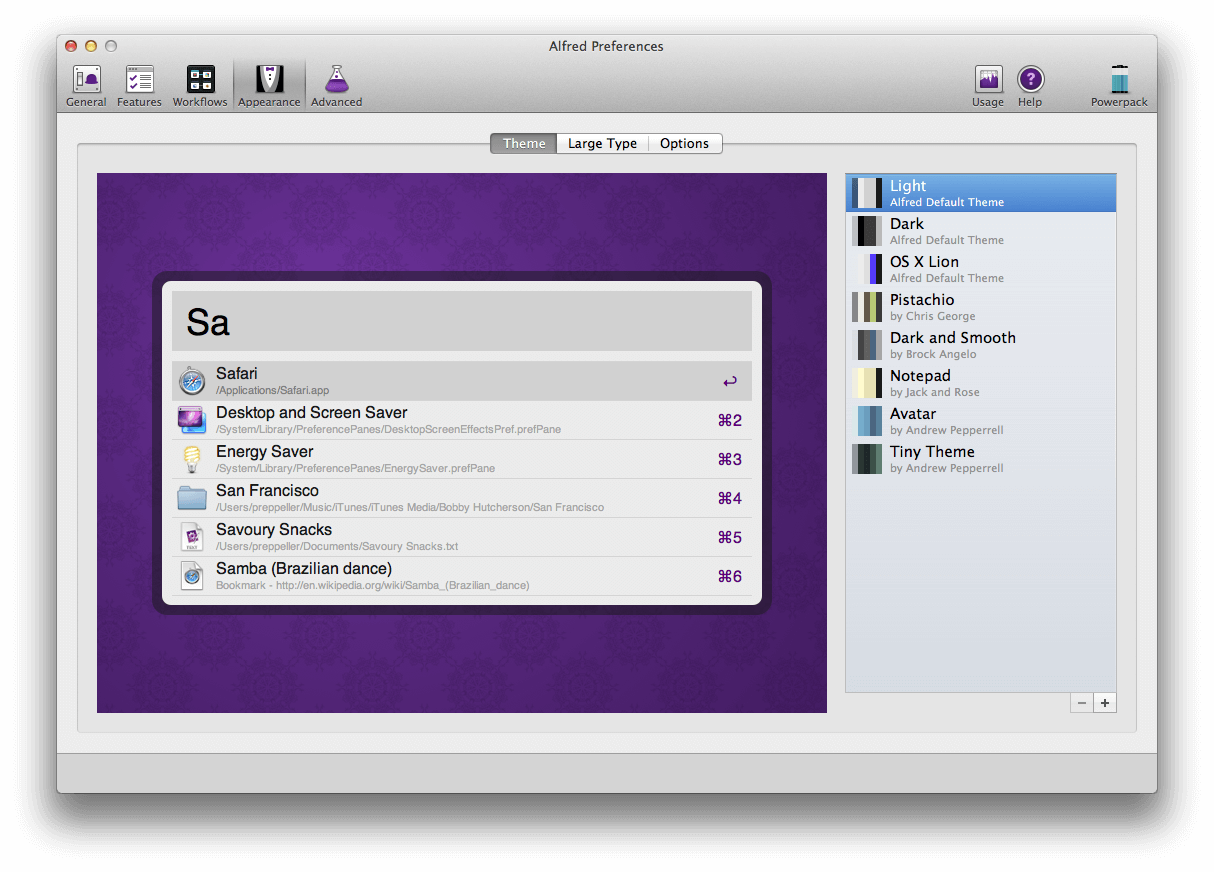Open the General preferences pane
This screenshot has height=872, width=1214.
point(86,84)
